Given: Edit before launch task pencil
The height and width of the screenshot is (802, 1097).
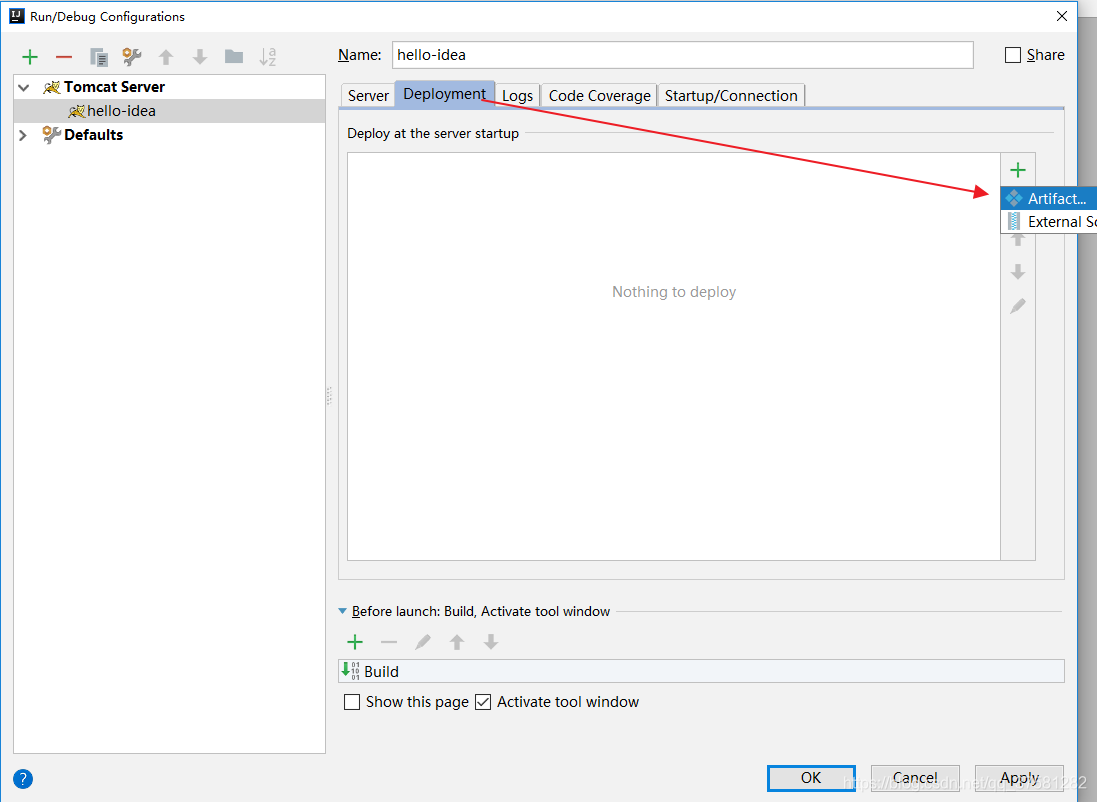Looking at the screenshot, I should tap(423, 642).
